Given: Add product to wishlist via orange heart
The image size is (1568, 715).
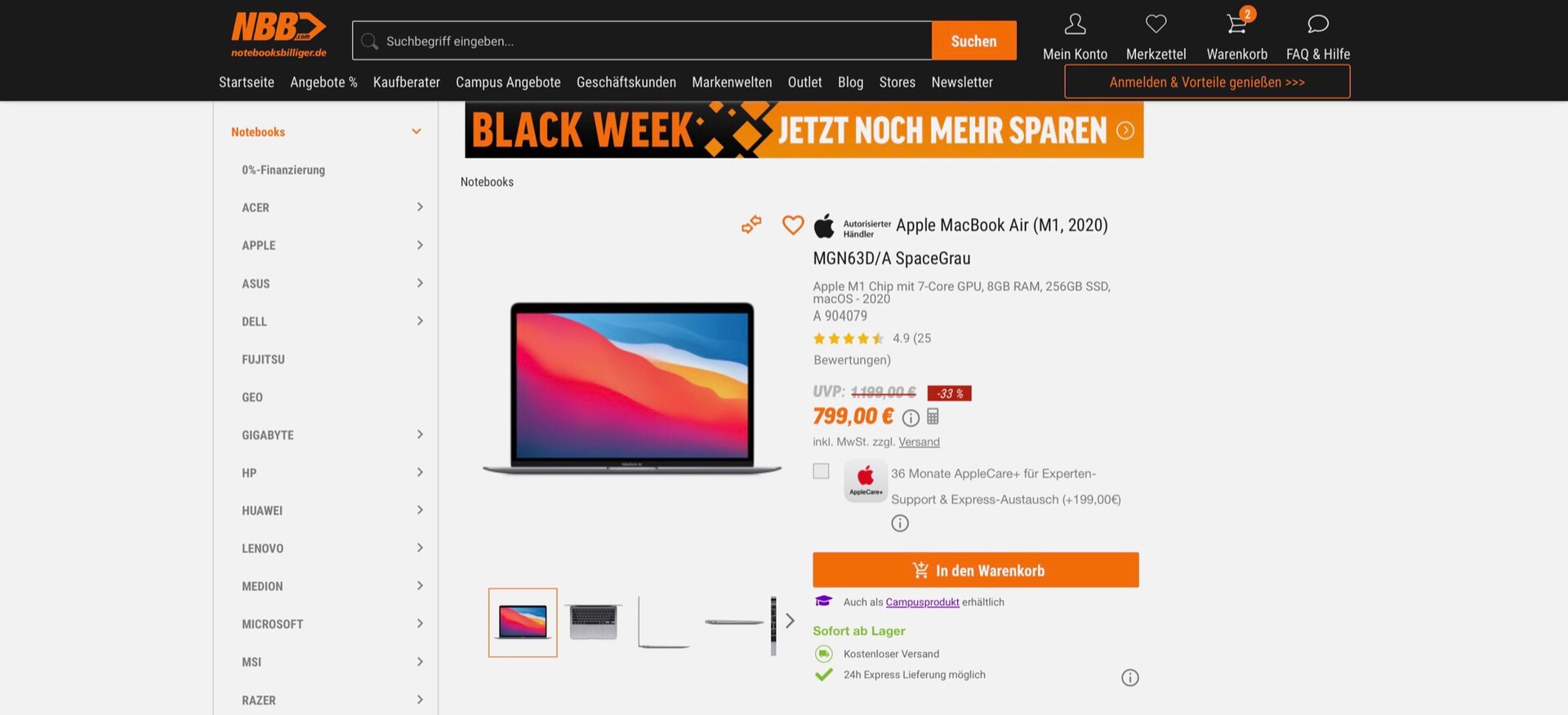Looking at the screenshot, I should click(792, 224).
